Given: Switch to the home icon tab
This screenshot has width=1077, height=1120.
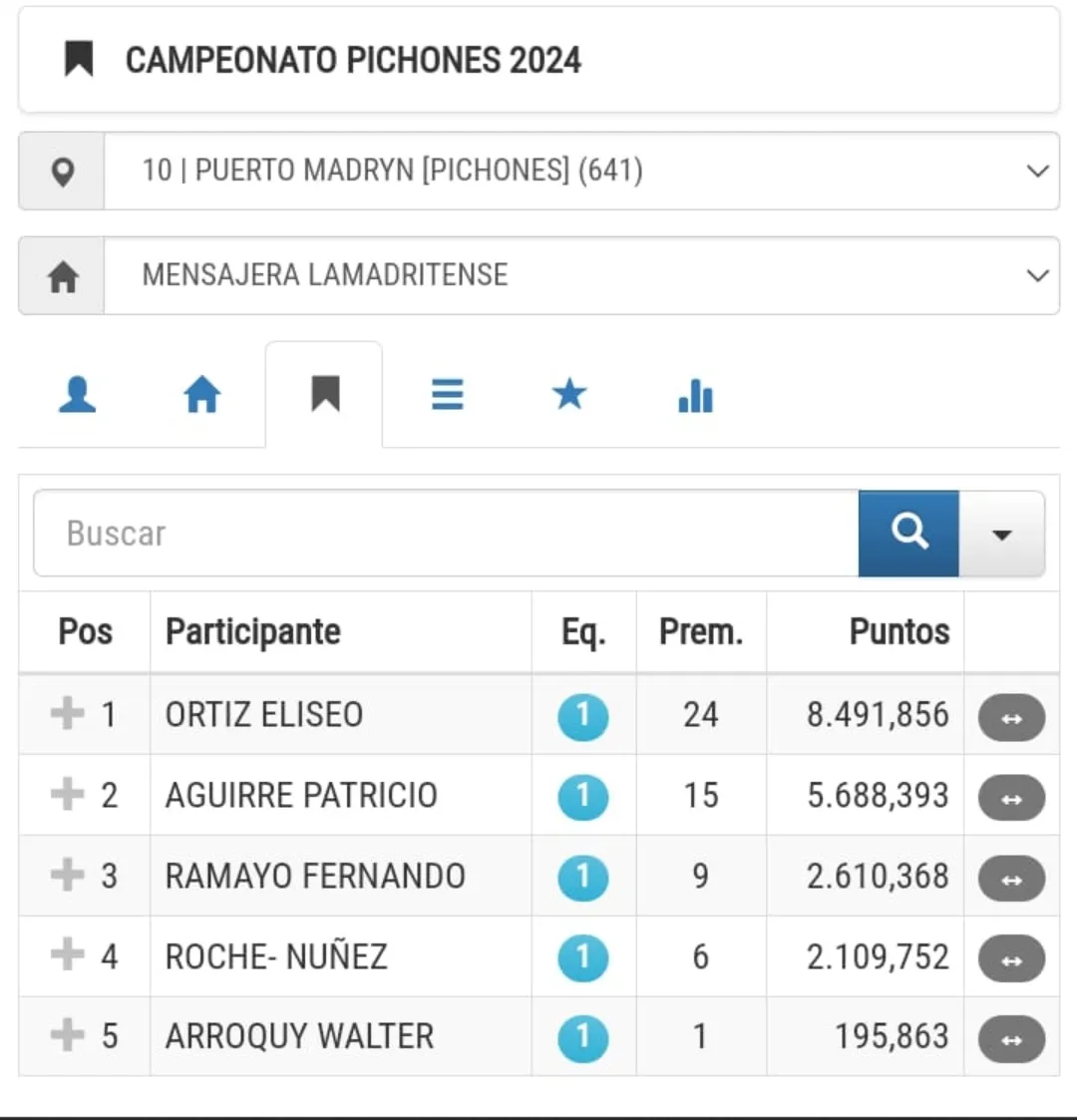Looking at the screenshot, I should [201, 395].
